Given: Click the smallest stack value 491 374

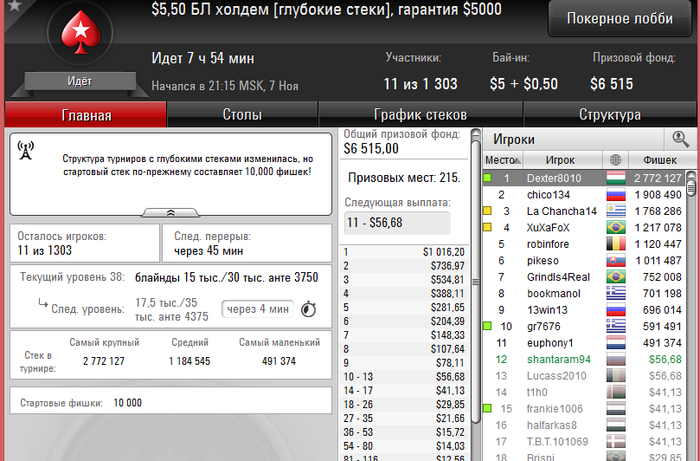Looking at the screenshot, I should (279, 361).
